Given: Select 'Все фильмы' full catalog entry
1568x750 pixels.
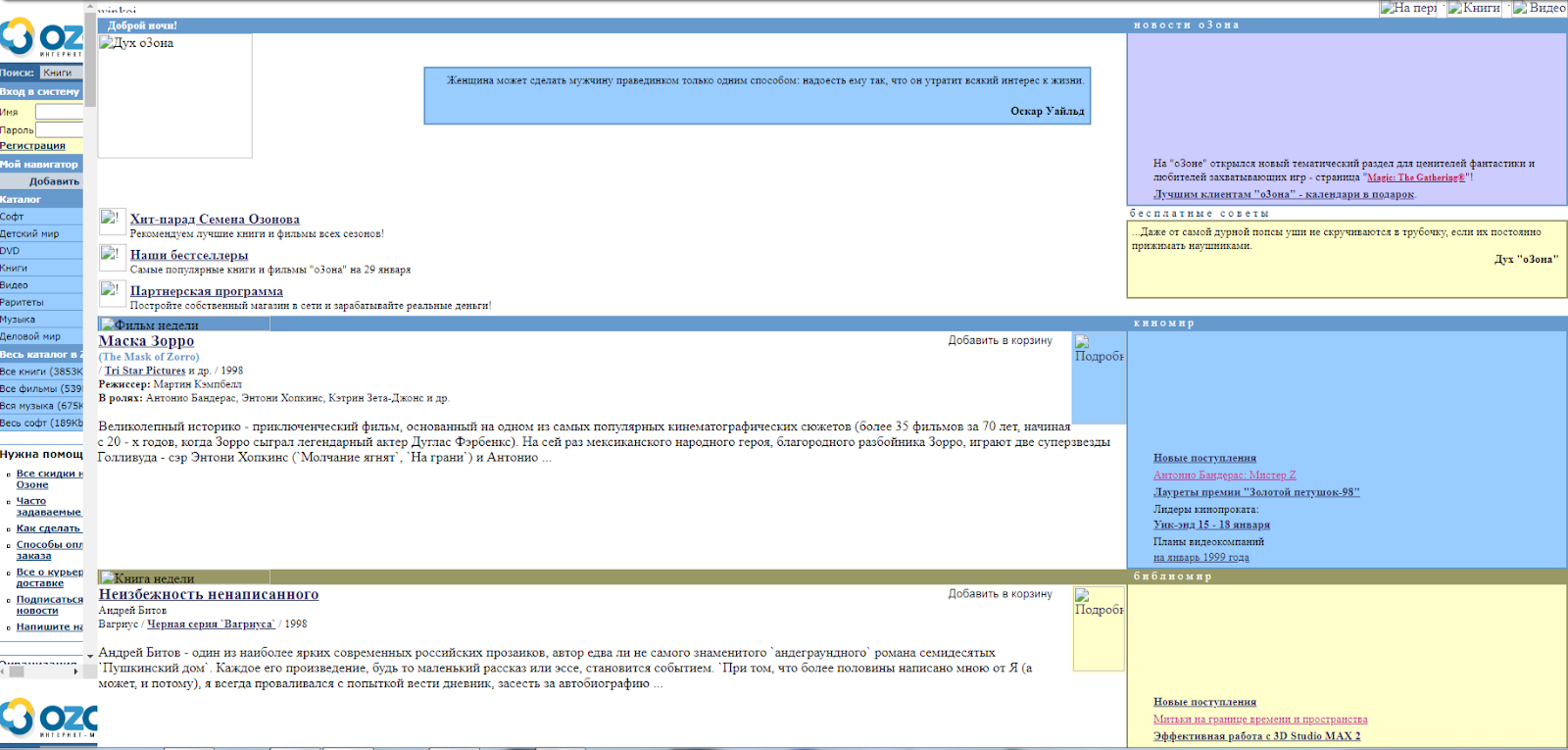Looking at the screenshot, I should (41, 388).
